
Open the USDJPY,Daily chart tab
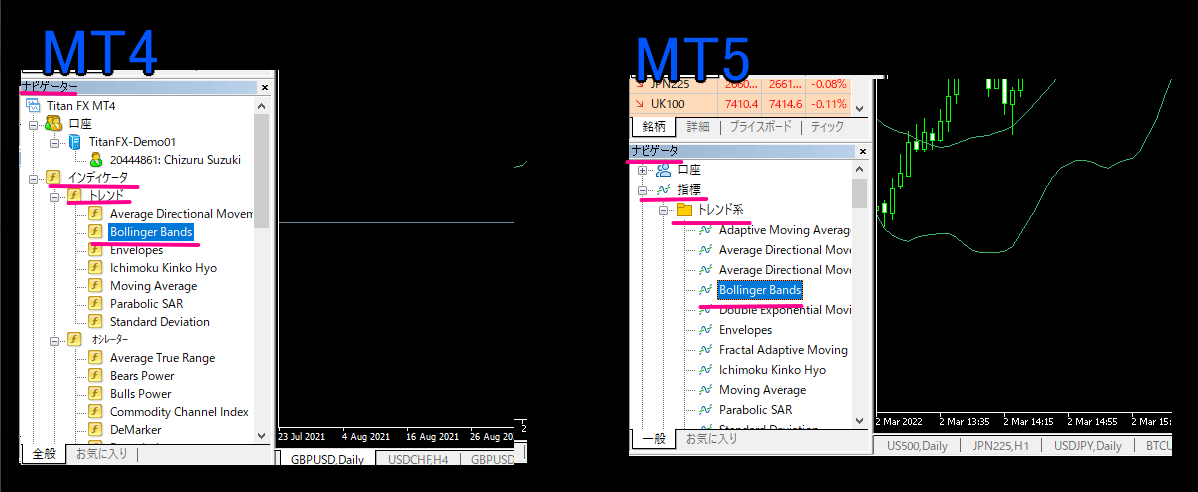[1088, 445]
